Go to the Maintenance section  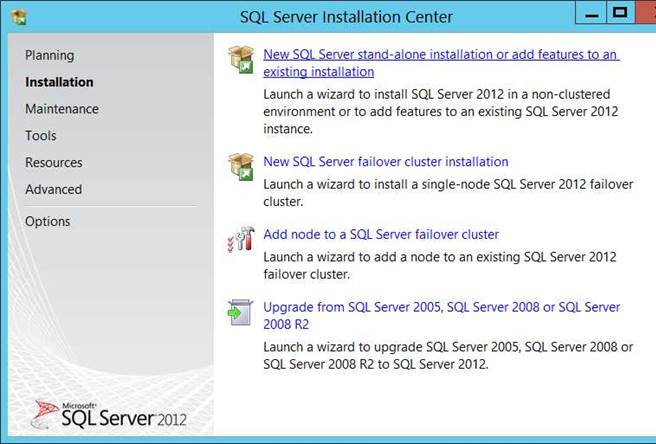62,109
